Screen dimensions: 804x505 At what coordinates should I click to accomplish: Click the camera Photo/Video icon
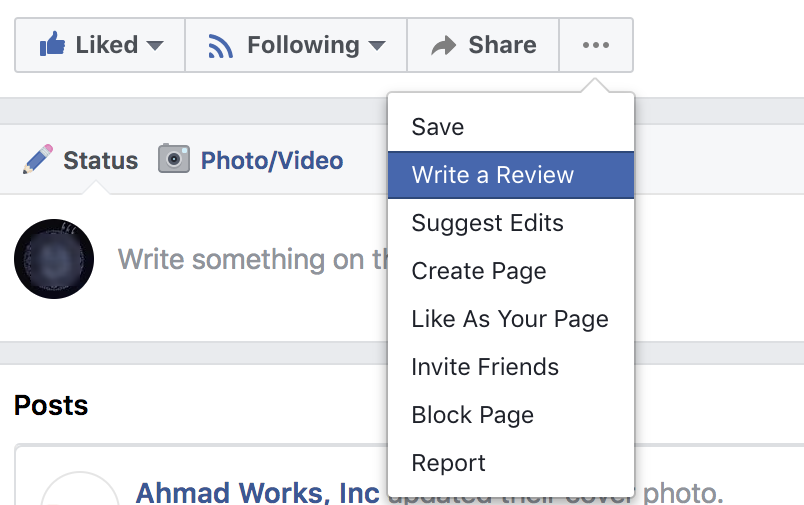tap(174, 160)
